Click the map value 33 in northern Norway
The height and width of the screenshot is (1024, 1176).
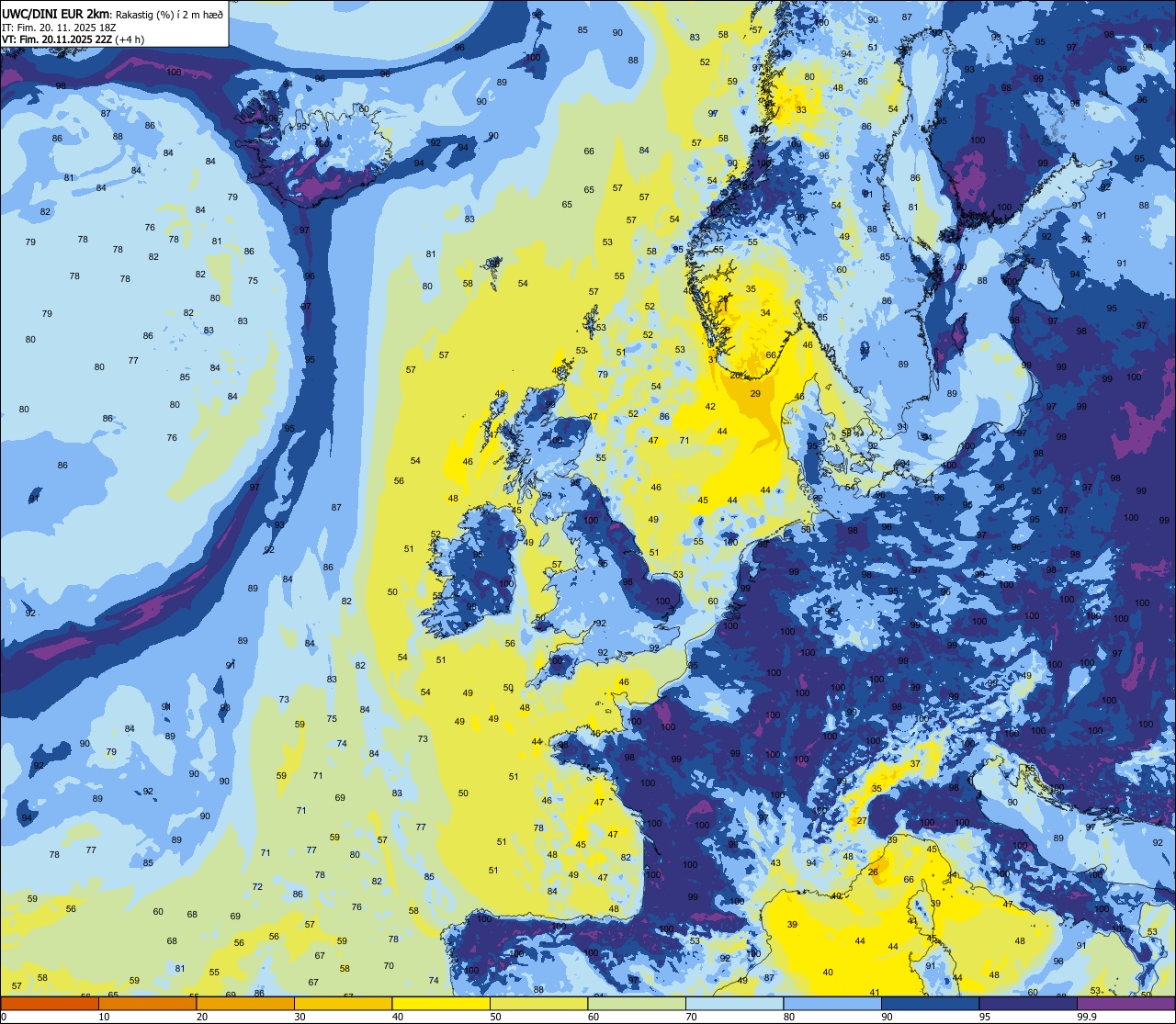point(801,109)
